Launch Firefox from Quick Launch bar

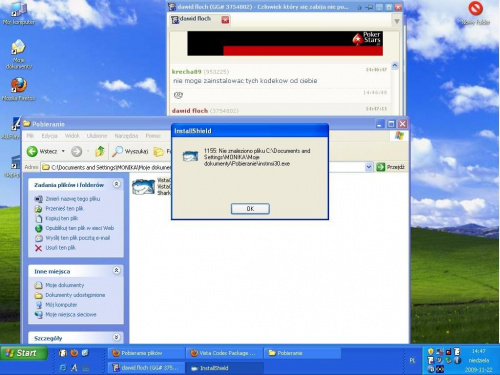point(74,353)
